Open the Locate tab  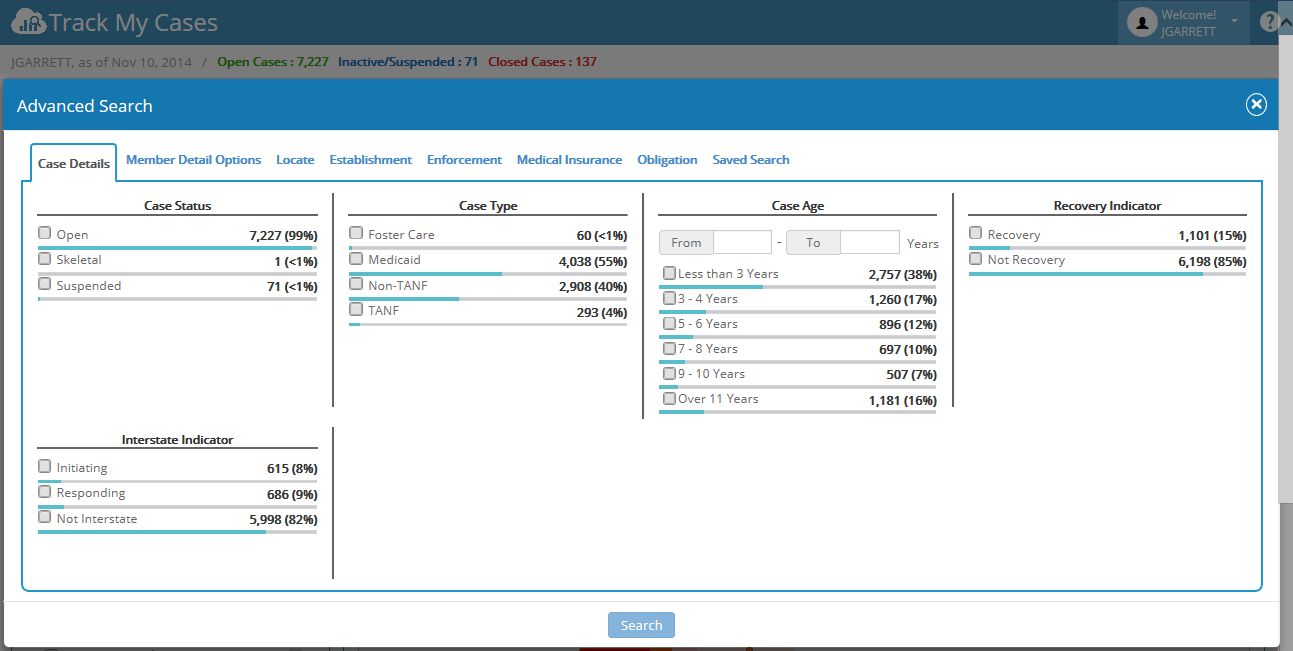295,160
